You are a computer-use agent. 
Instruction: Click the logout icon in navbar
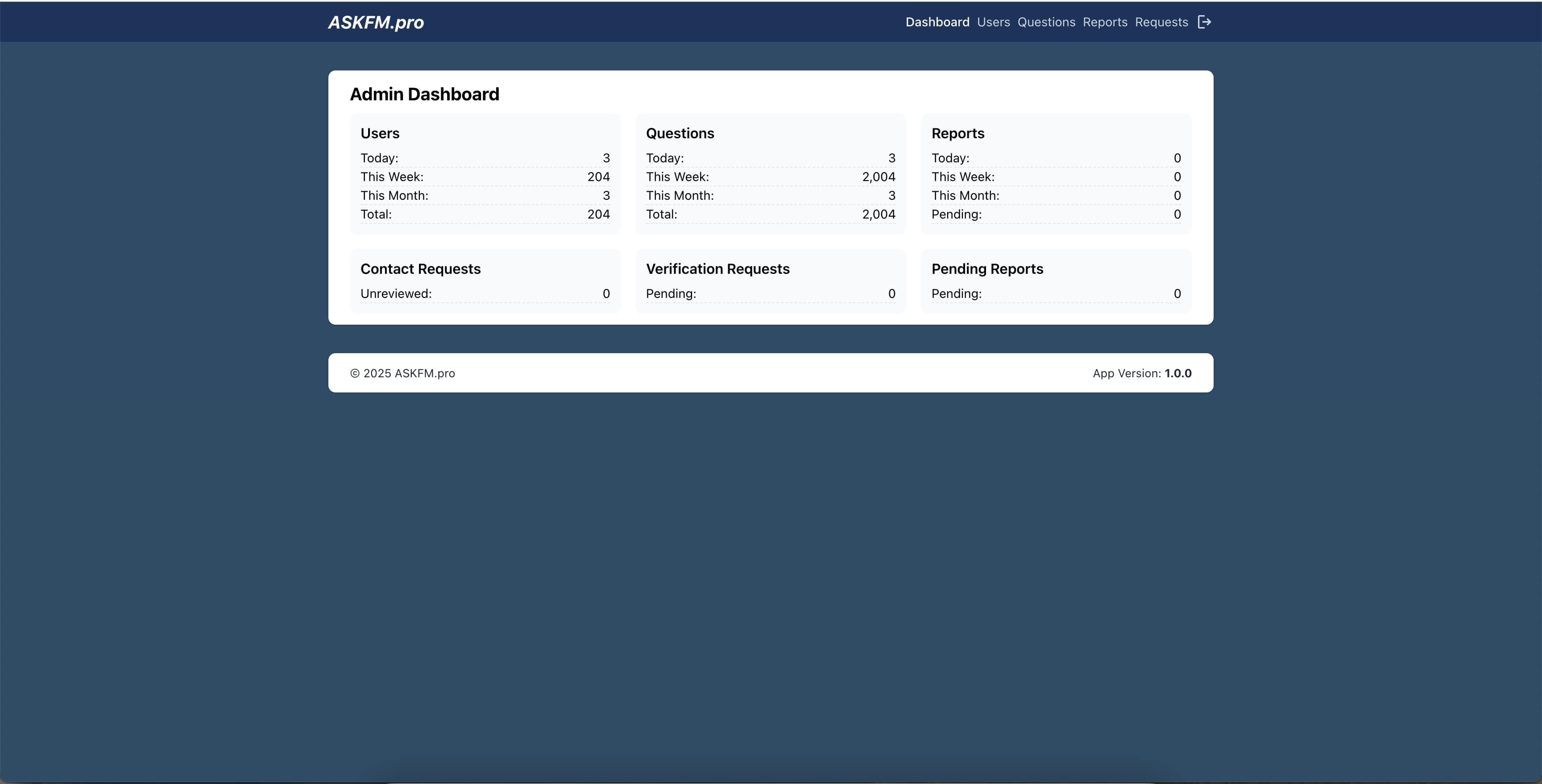1204,22
